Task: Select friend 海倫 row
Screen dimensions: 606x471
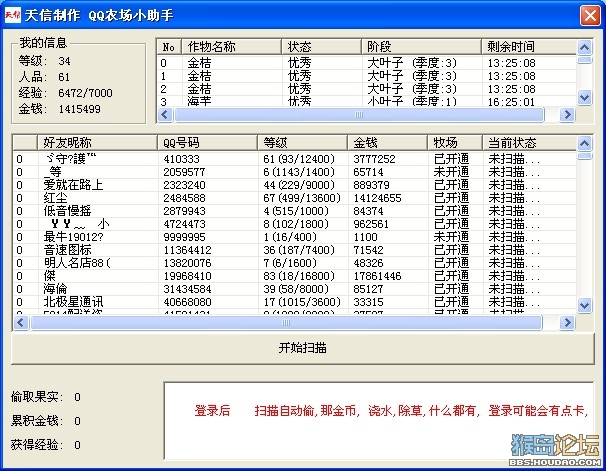Action: (x=295, y=289)
